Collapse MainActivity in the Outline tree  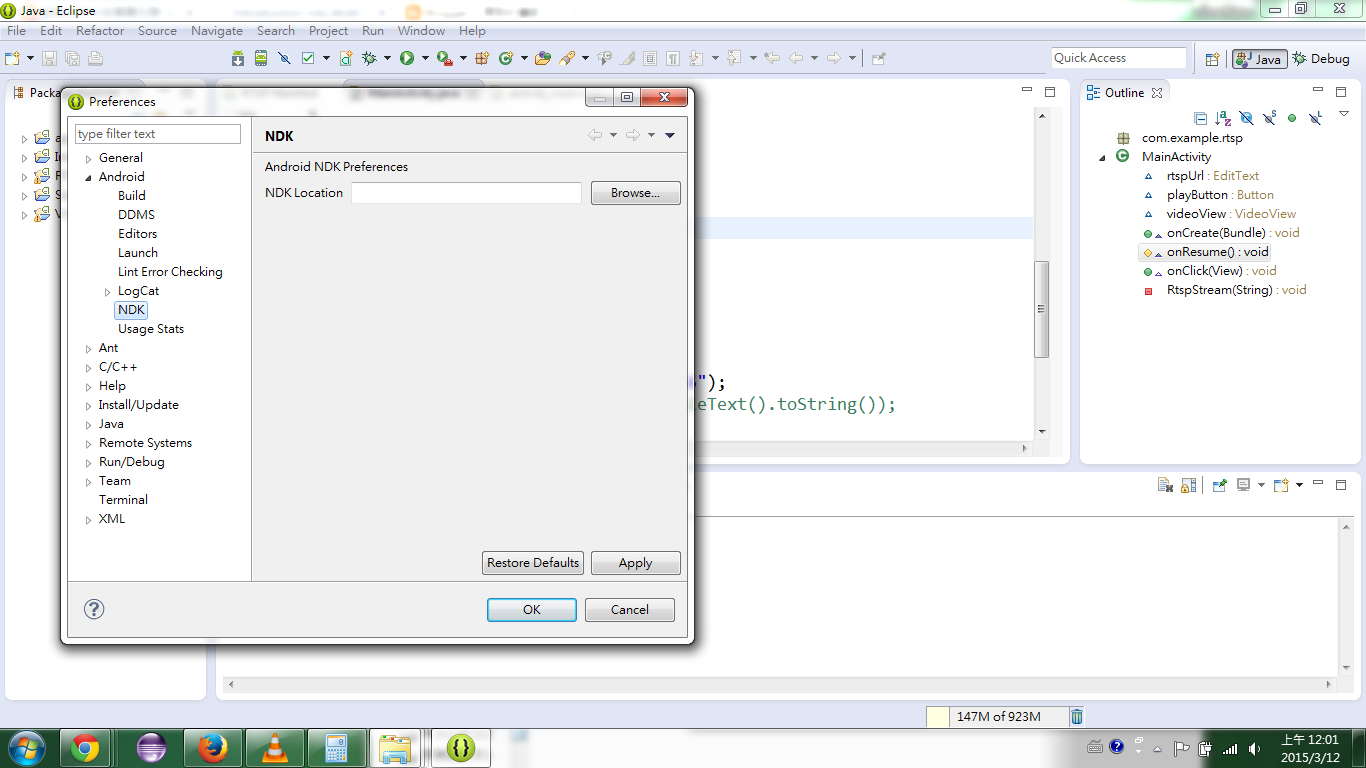coord(1102,157)
